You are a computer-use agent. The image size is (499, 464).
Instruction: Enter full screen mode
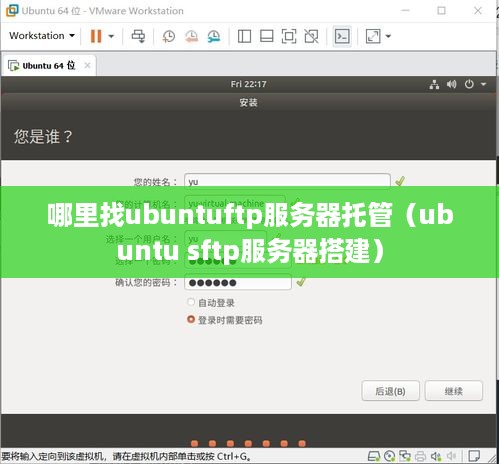coord(289,36)
